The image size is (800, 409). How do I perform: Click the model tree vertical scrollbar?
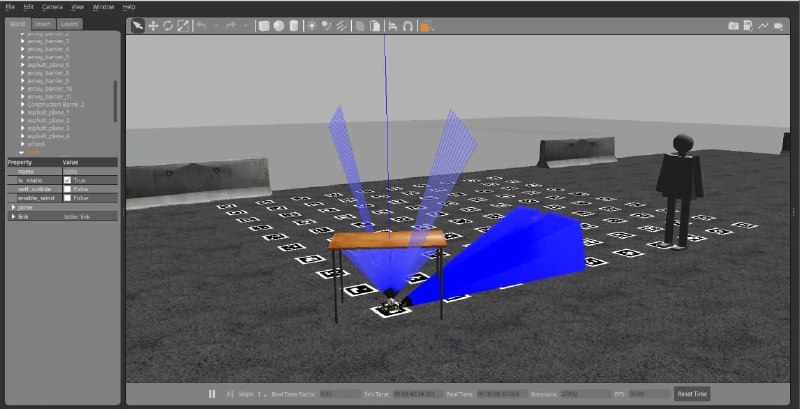(x=115, y=101)
